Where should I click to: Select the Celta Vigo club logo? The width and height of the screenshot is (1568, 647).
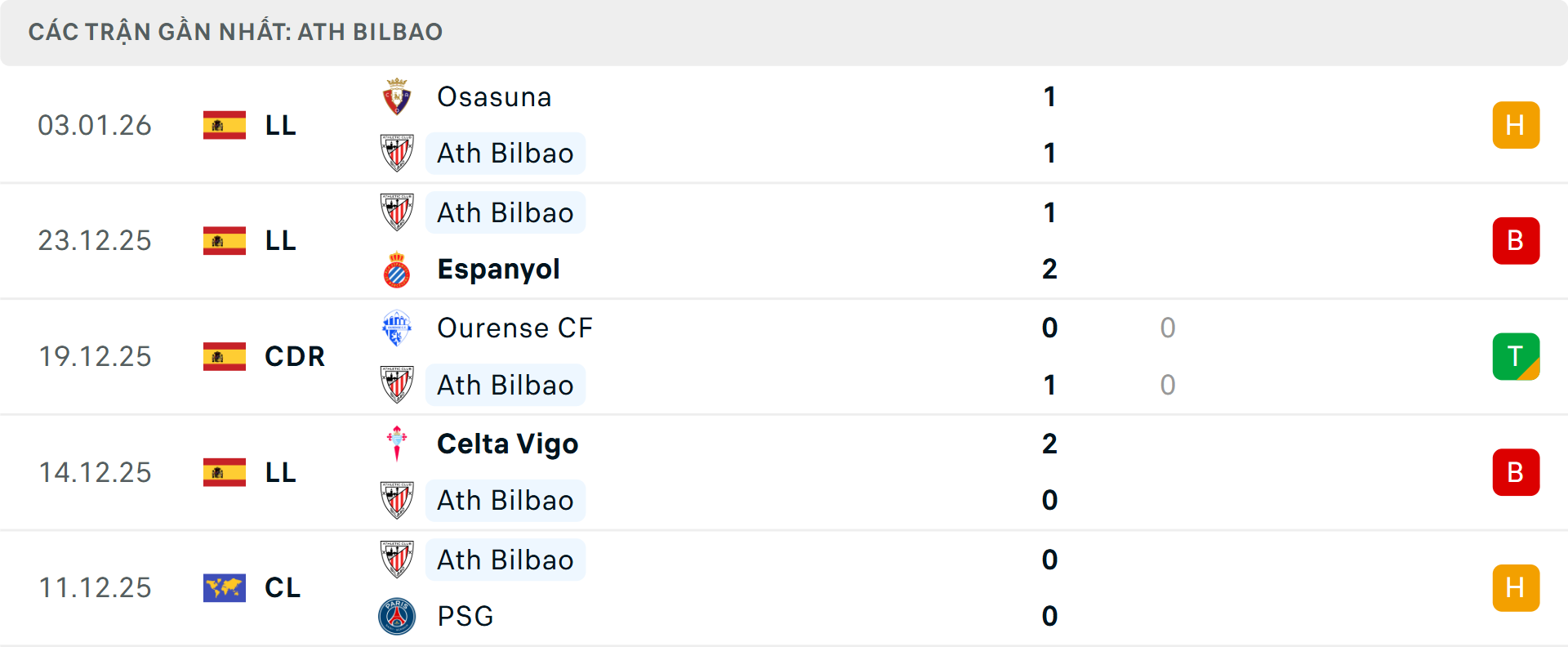[397, 444]
